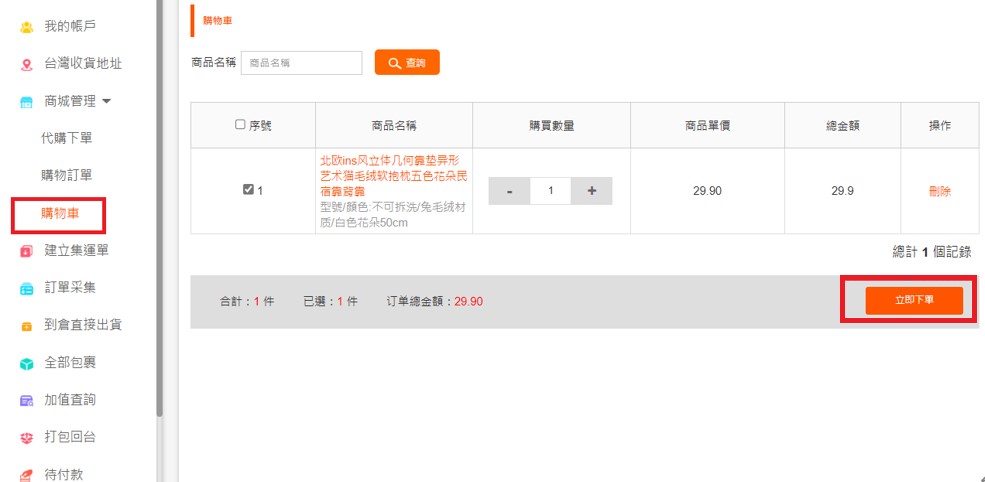Click the 台灣收貨地址 location pin icon
The image size is (985, 482).
(27, 64)
